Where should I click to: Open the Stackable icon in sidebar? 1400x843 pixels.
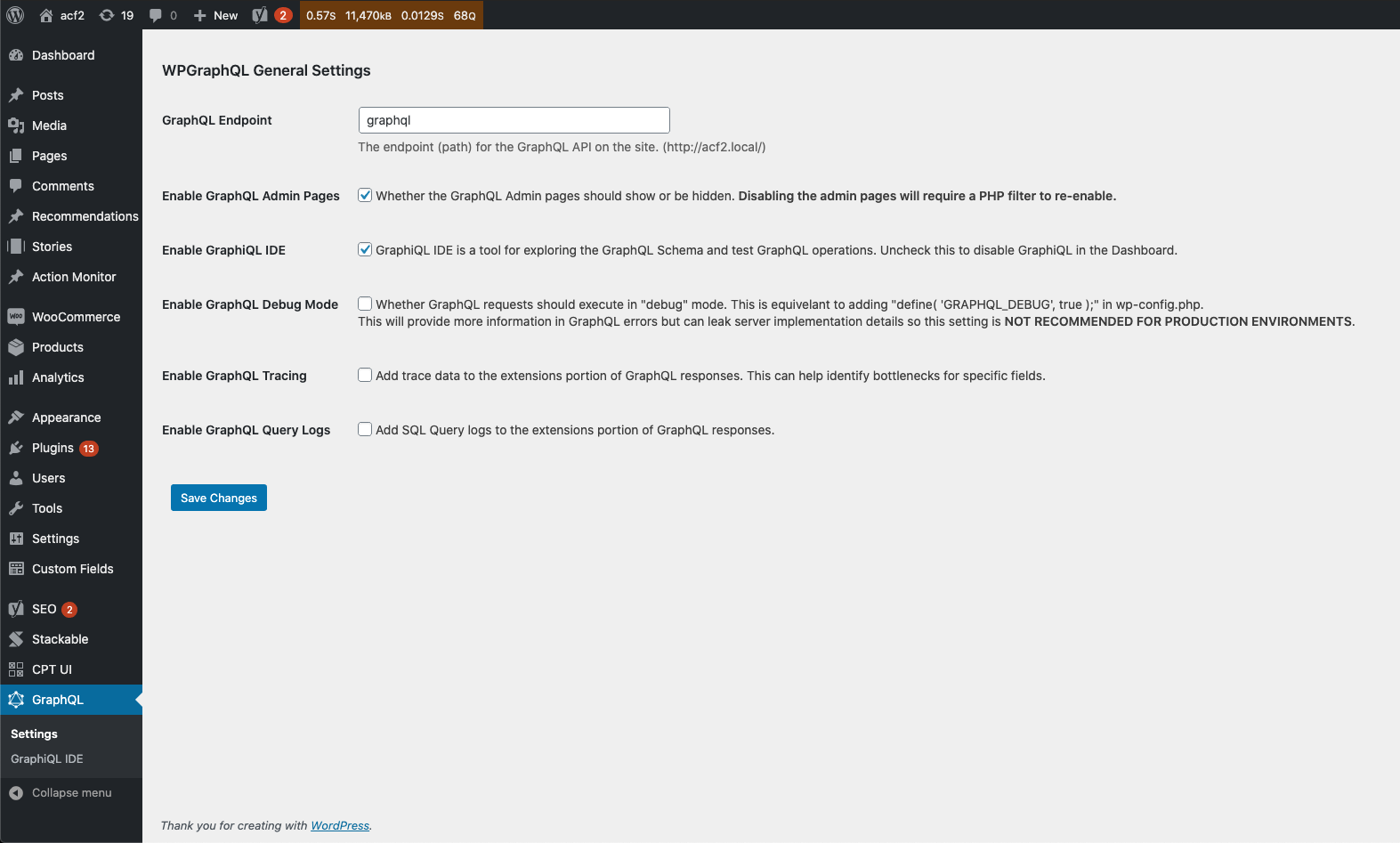click(x=16, y=639)
